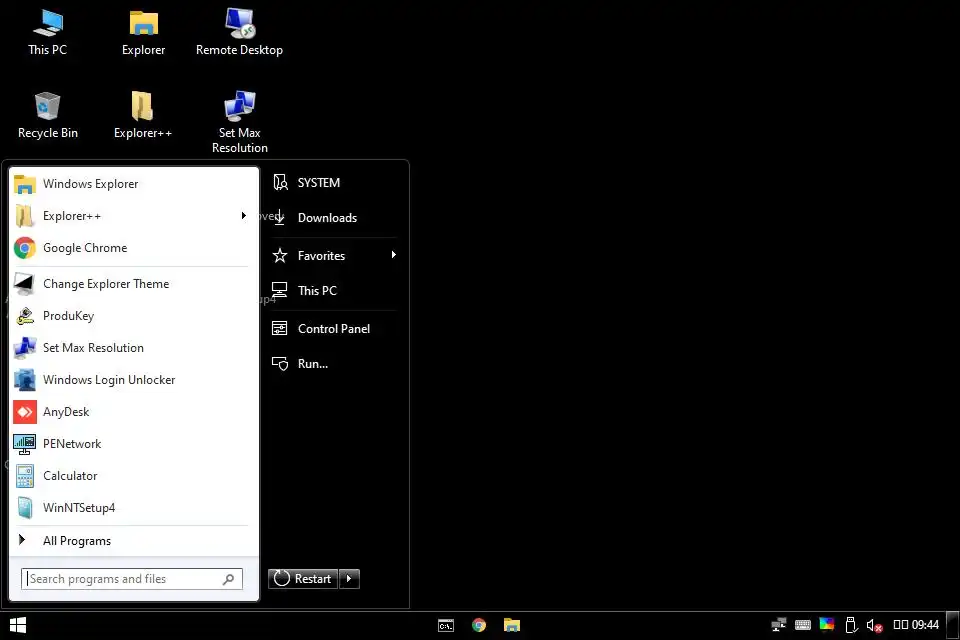Expand the Explorer++ submenu arrow
The image size is (960, 640).
[244, 216]
